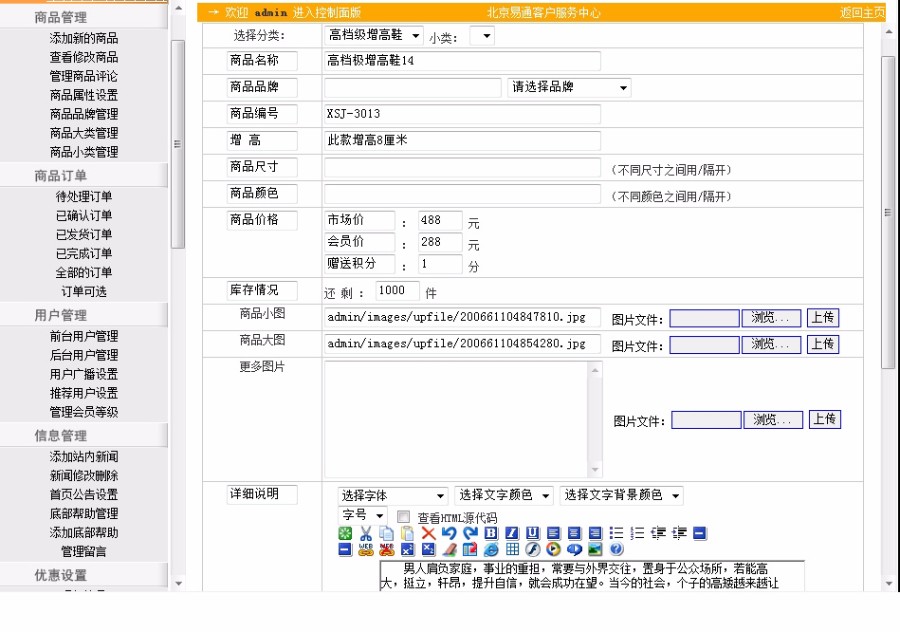Click the paste clipboard icon
This screenshot has width=900, height=632.
tap(407, 533)
